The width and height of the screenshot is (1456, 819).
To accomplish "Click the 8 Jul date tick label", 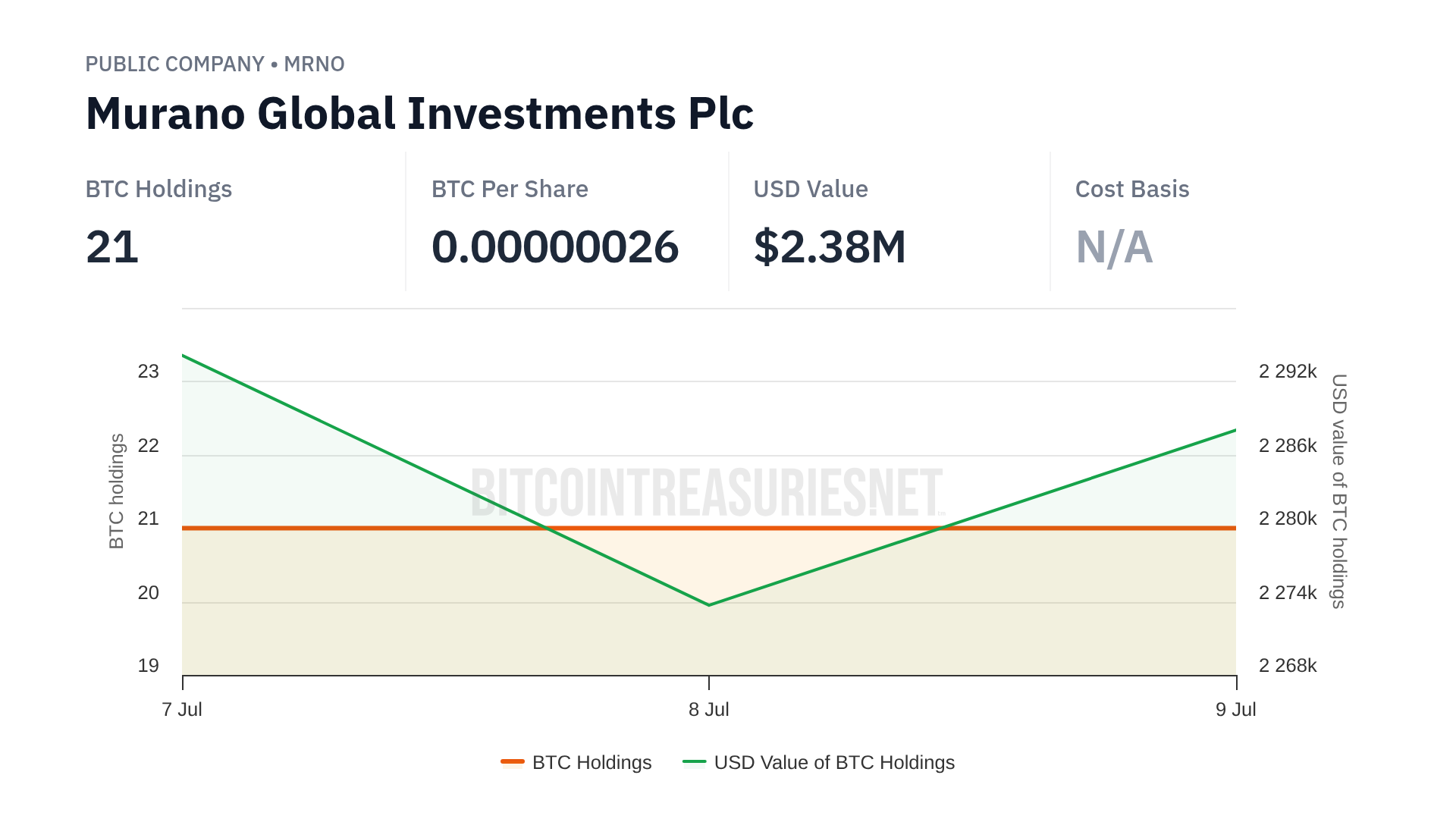I will click(709, 710).
